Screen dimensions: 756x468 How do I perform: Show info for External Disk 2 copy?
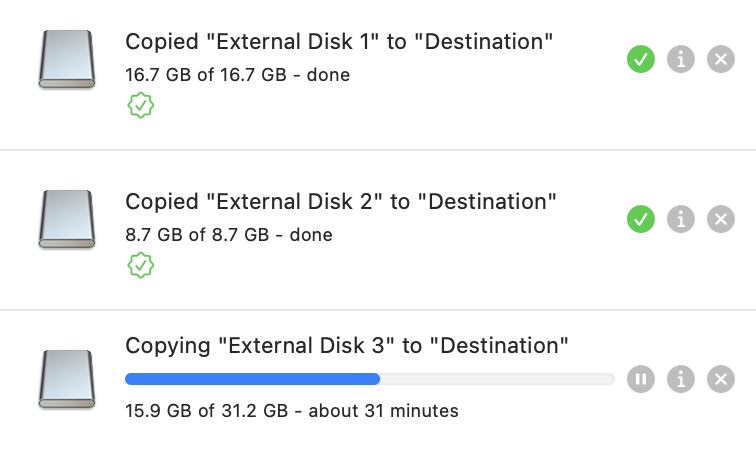pyautogui.click(x=680, y=218)
